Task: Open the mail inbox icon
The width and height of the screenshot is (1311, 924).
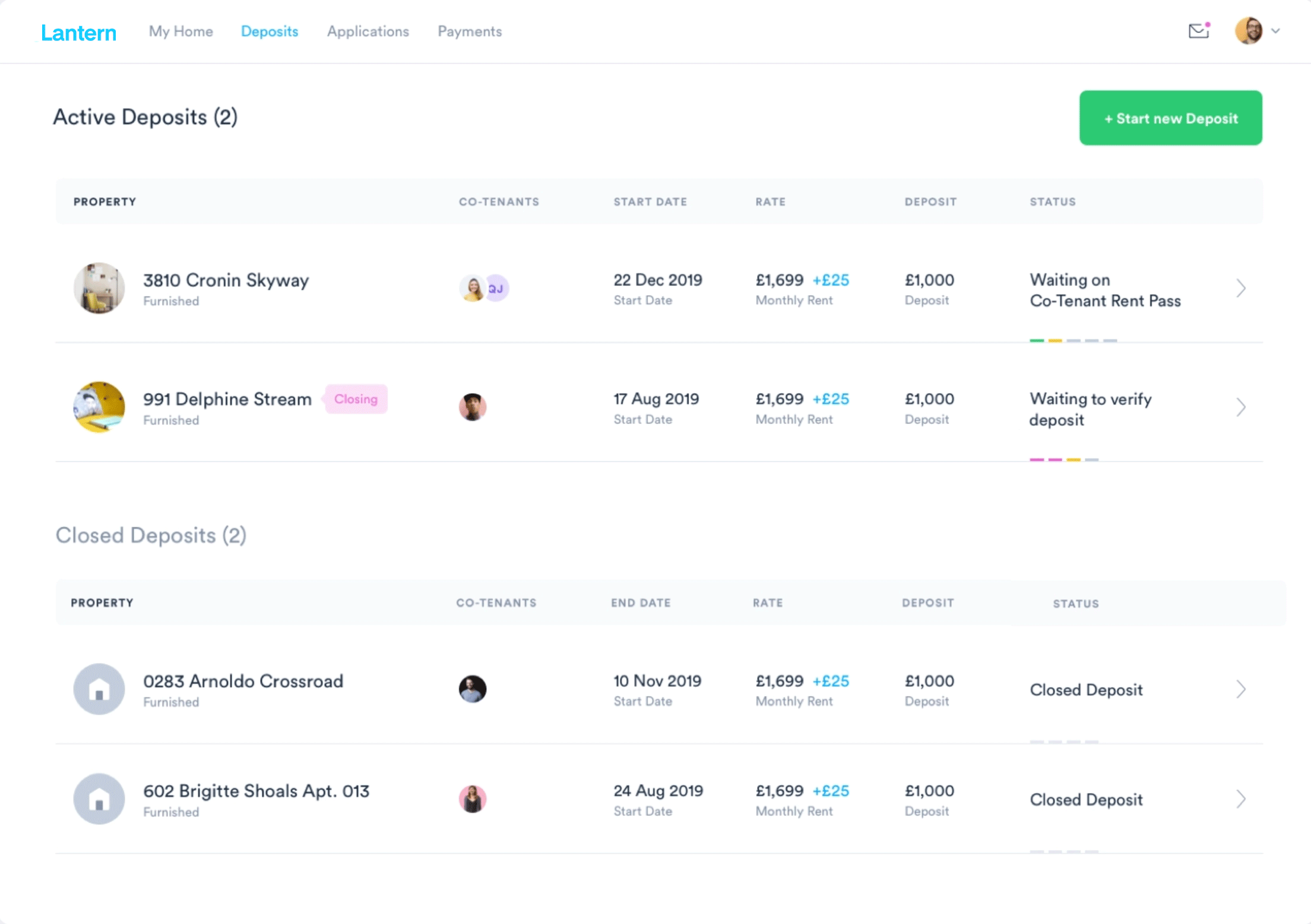Action: pyautogui.click(x=1199, y=31)
